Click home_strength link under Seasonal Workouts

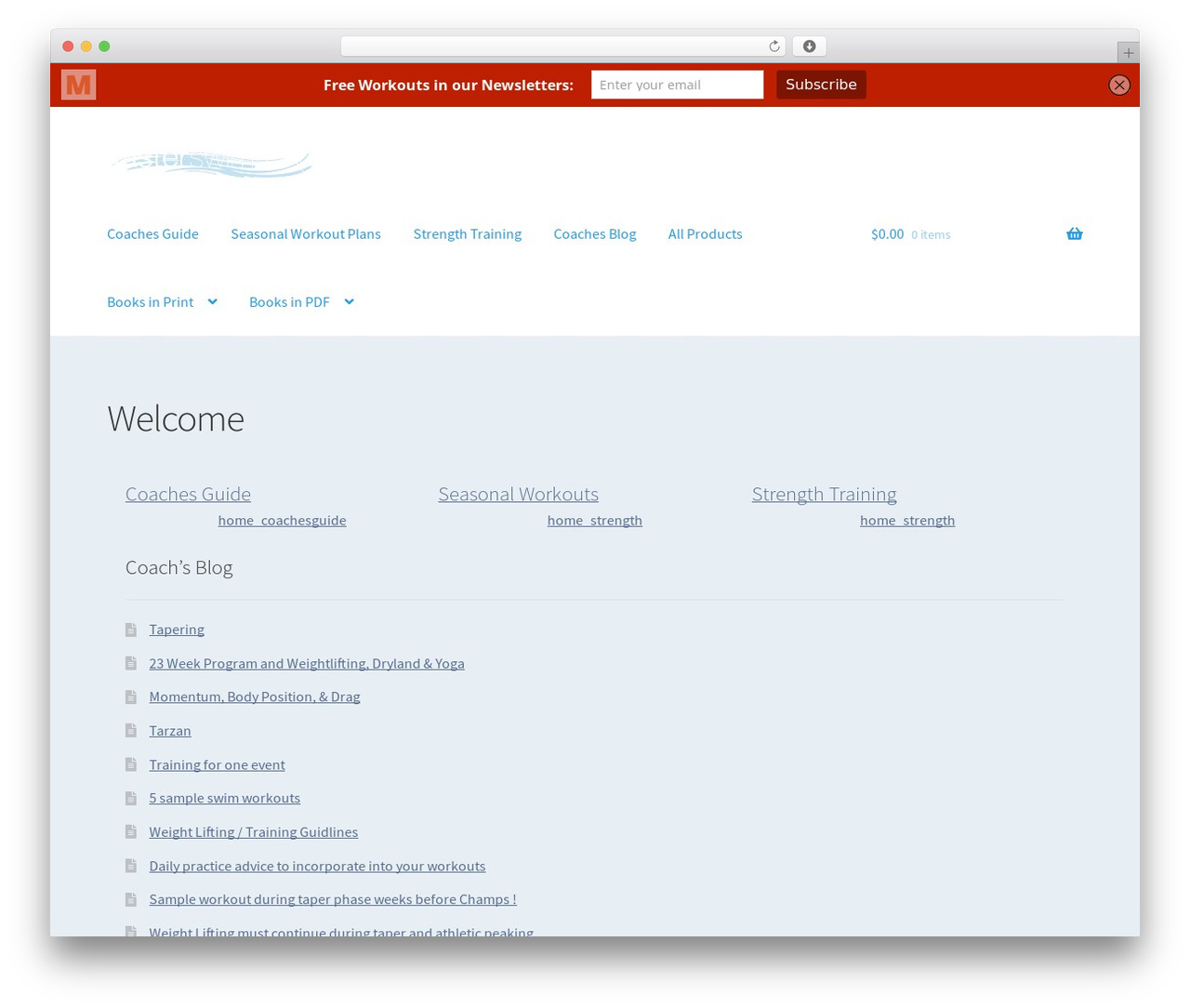pyautogui.click(x=595, y=521)
